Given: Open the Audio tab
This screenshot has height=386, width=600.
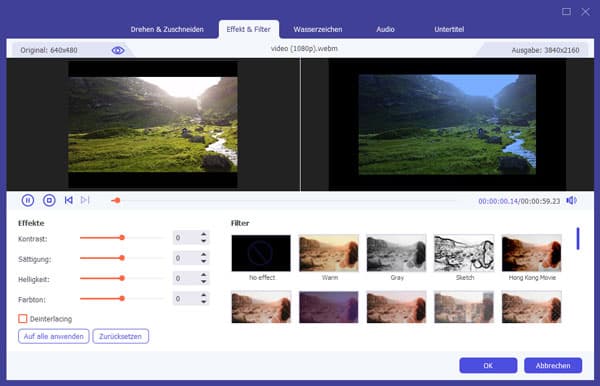Looking at the screenshot, I should tap(385, 29).
